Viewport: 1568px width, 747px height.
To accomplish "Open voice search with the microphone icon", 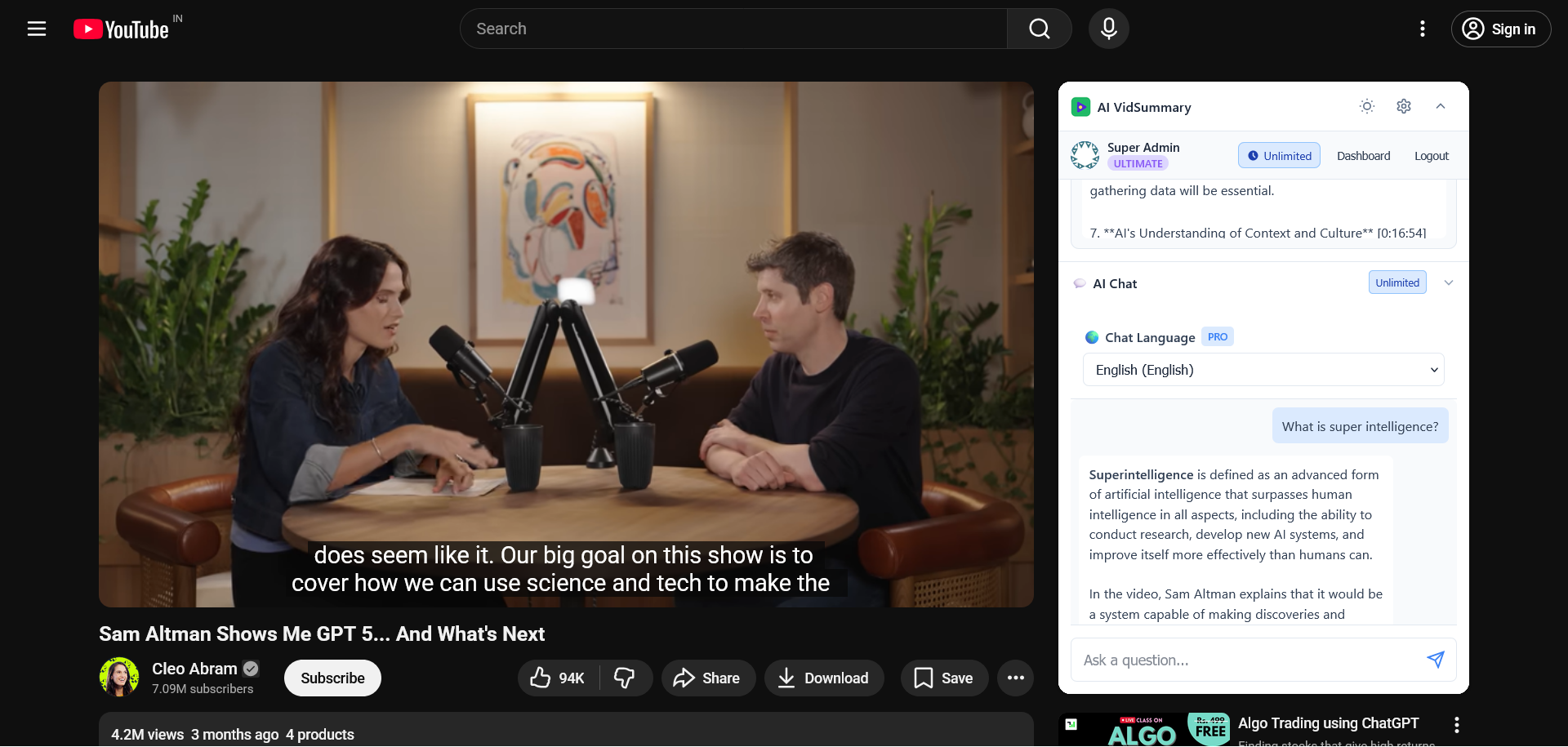I will point(1108,29).
